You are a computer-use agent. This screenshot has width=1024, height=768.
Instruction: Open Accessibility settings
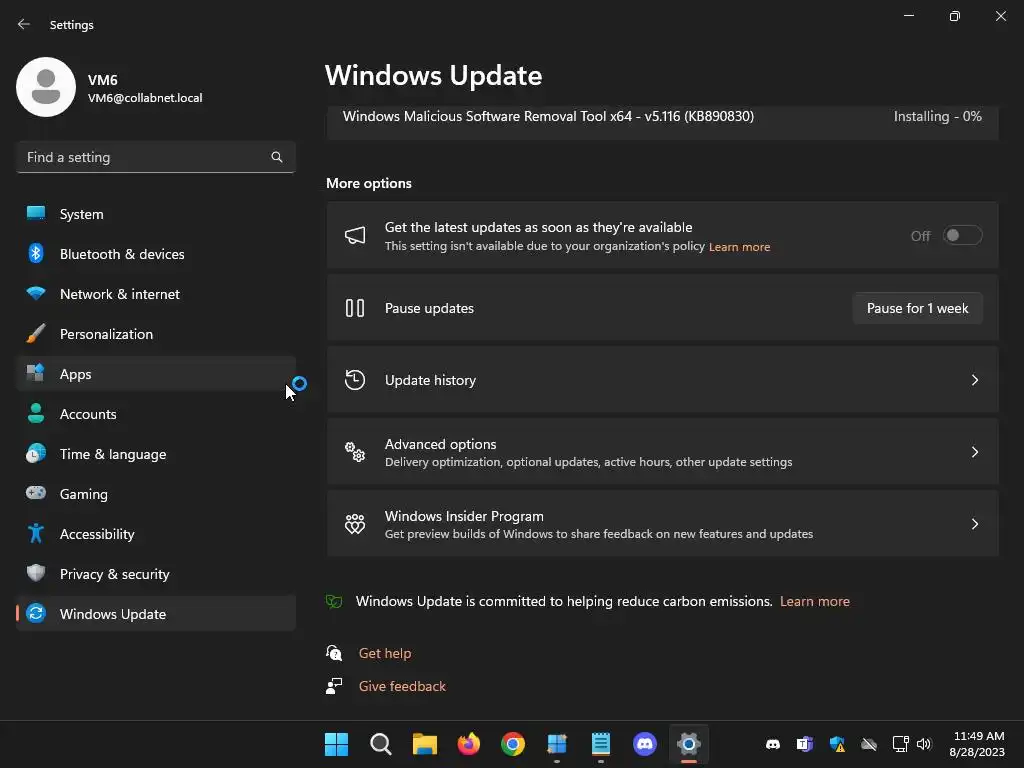(156, 534)
